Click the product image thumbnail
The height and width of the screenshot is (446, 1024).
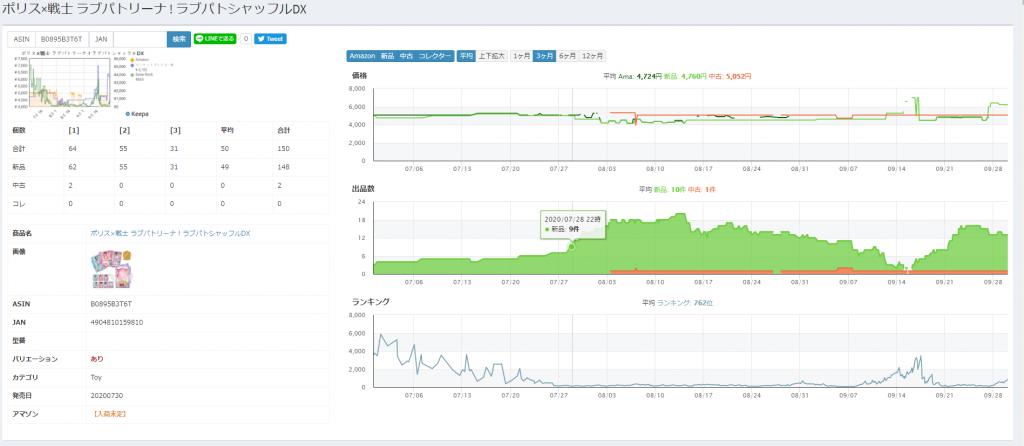pos(110,266)
